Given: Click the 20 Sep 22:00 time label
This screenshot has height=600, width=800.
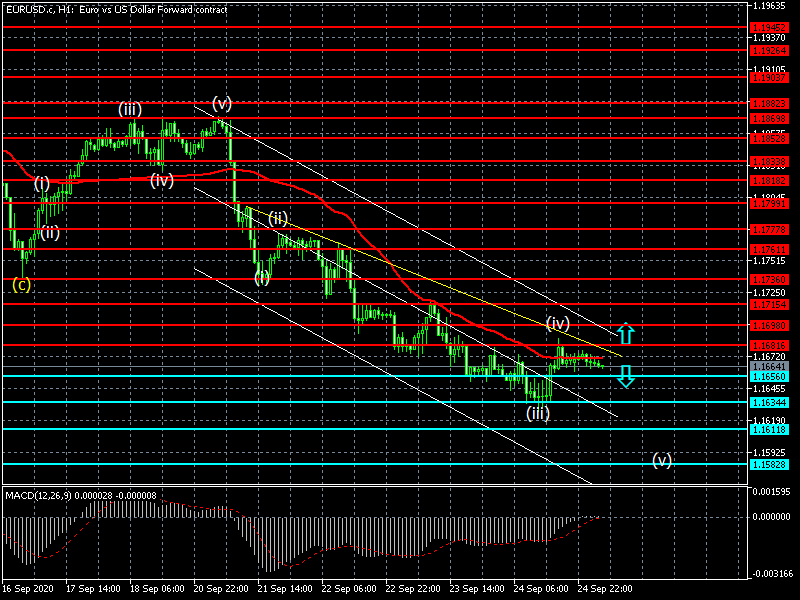Looking at the screenshot, I should [221, 588].
